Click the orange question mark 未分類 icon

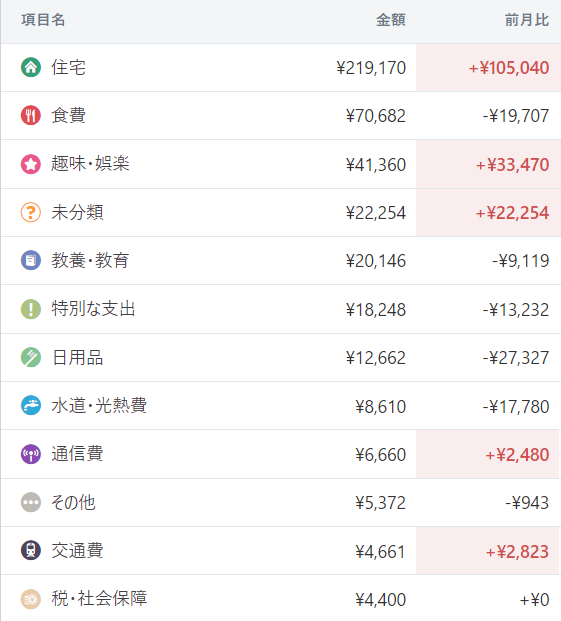coord(30,212)
